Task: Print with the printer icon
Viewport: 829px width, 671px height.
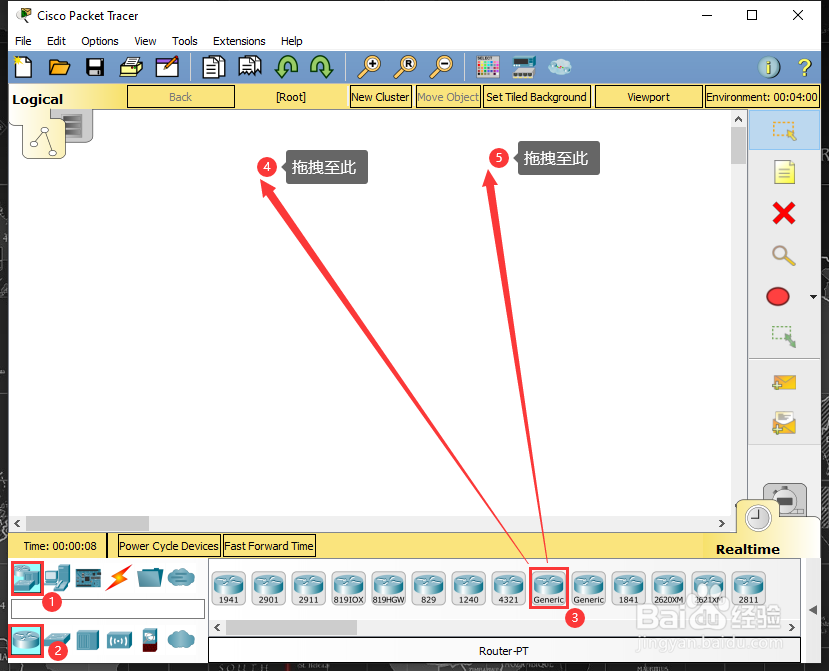Action: [131, 67]
